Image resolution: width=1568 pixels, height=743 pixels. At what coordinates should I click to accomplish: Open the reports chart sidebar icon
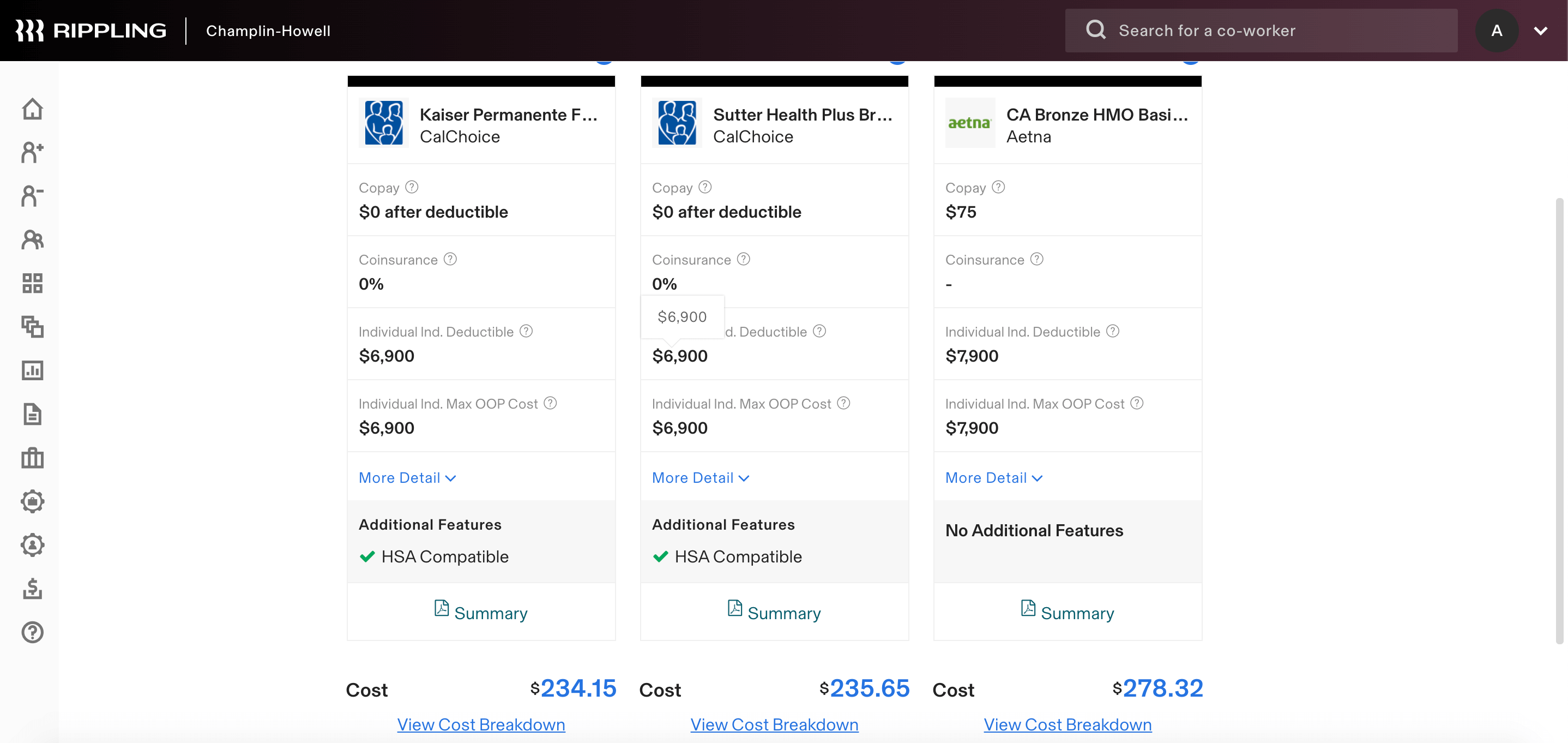32,370
